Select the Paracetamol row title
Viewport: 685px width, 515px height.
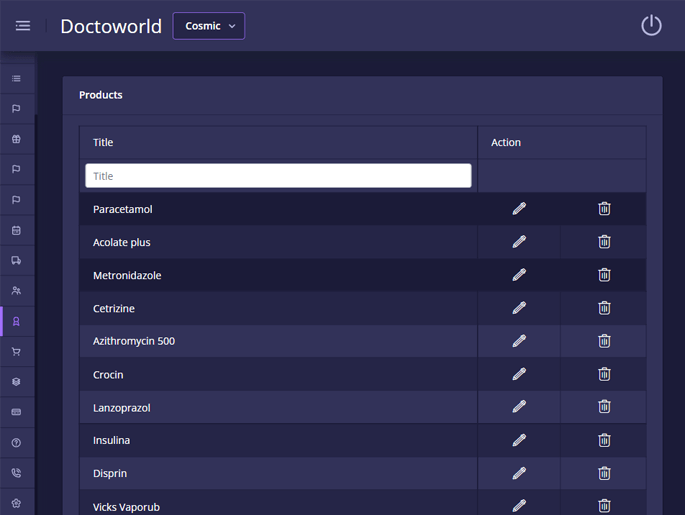pos(123,209)
